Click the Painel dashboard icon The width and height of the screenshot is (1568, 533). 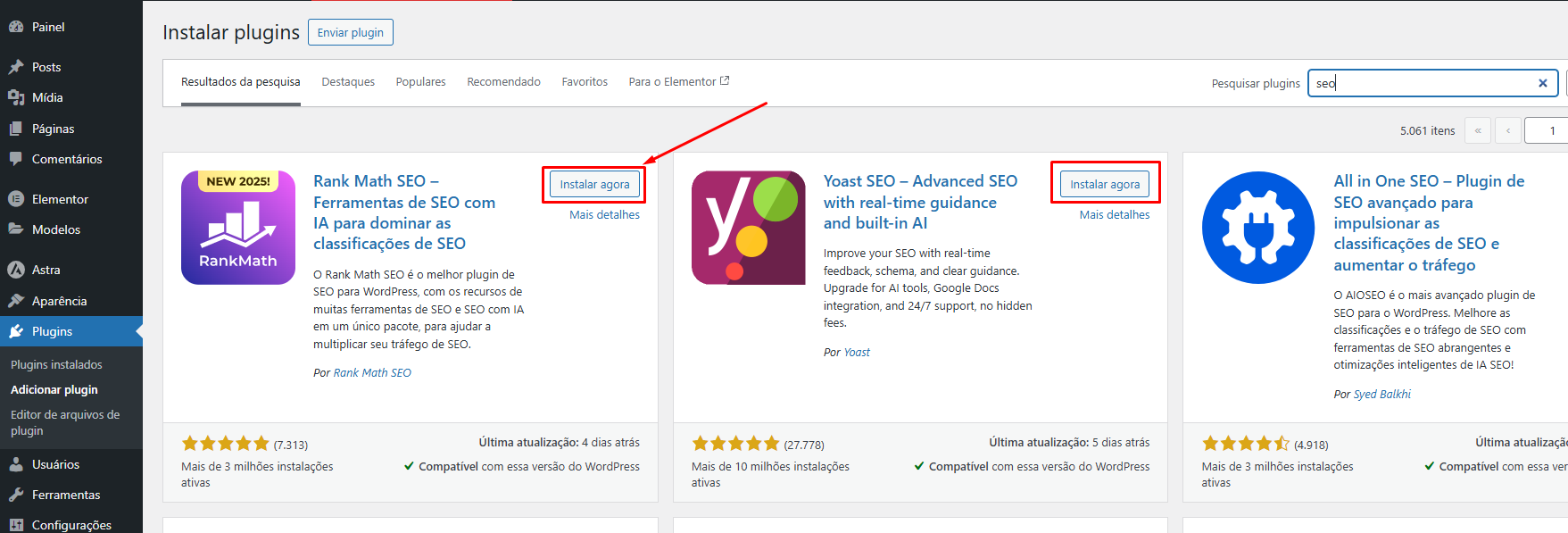point(16,27)
